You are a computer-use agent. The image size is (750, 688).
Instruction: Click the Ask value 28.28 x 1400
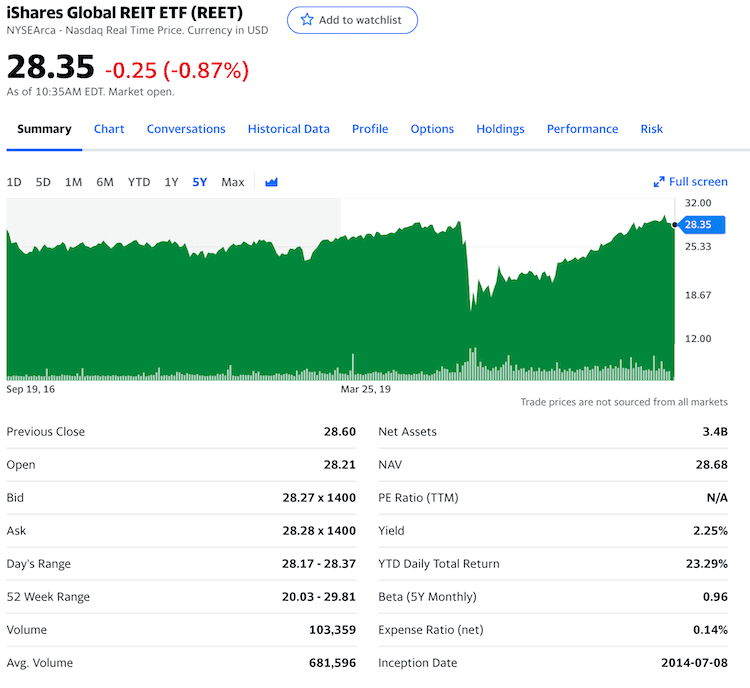click(319, 531)
